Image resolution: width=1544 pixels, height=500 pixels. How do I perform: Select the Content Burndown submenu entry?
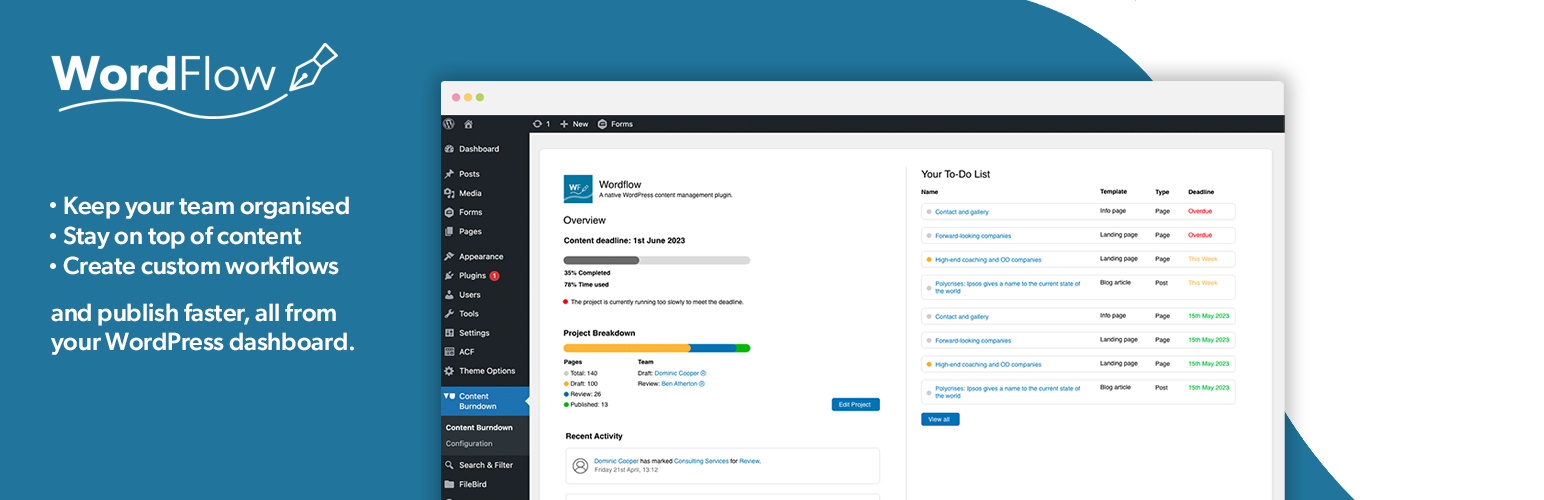tap(479, 428)
